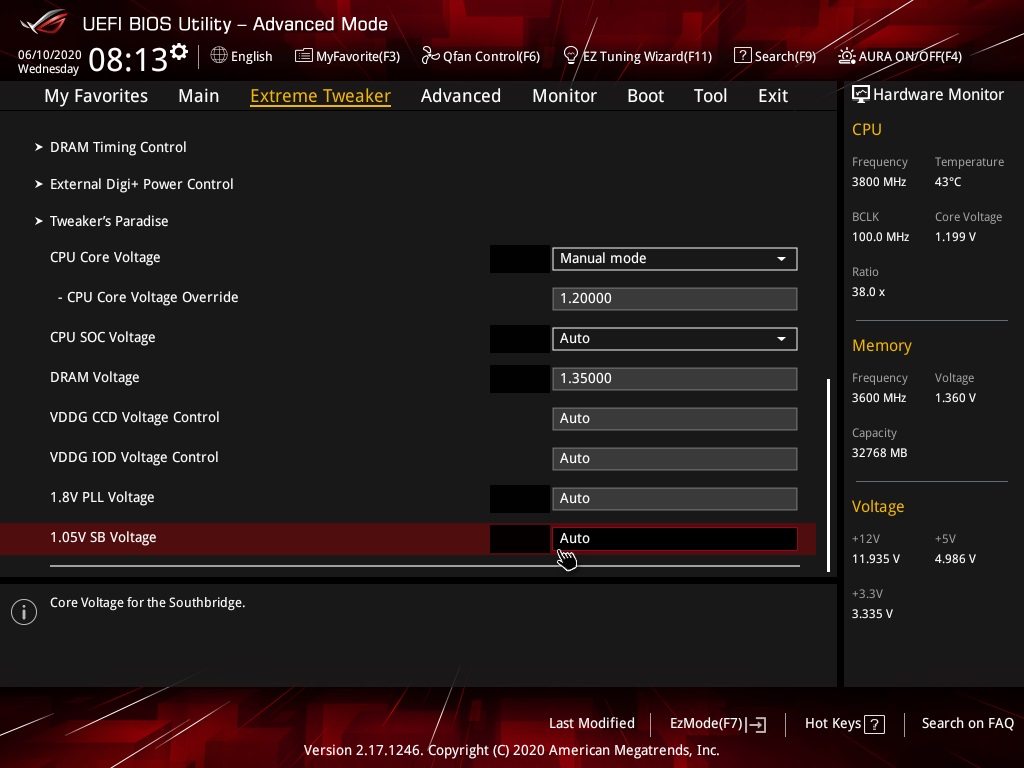Click the 08:13 clock time
Screen dimensions: 1024x768
[x=128, y=59]
